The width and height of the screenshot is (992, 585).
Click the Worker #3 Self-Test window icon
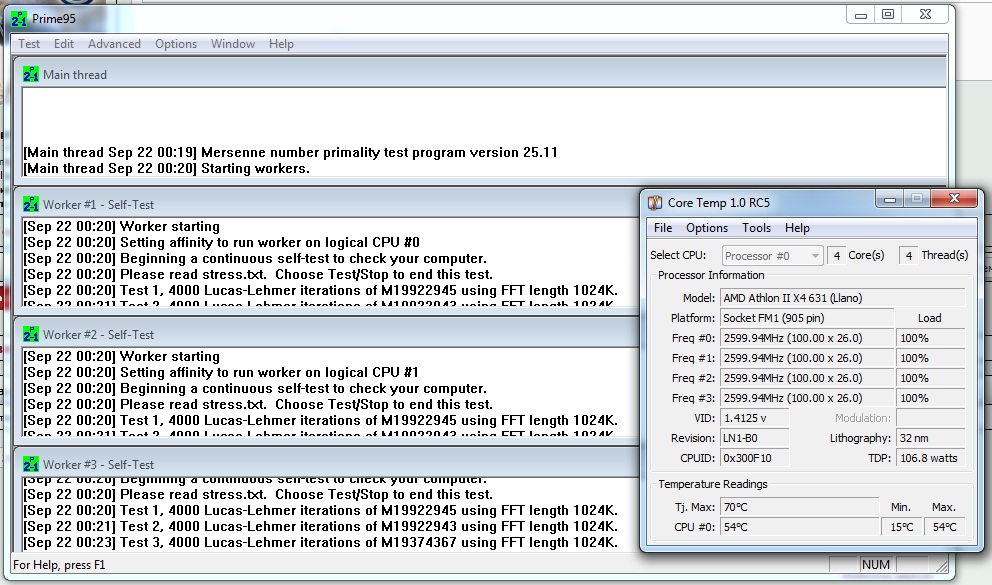(31, 464)
